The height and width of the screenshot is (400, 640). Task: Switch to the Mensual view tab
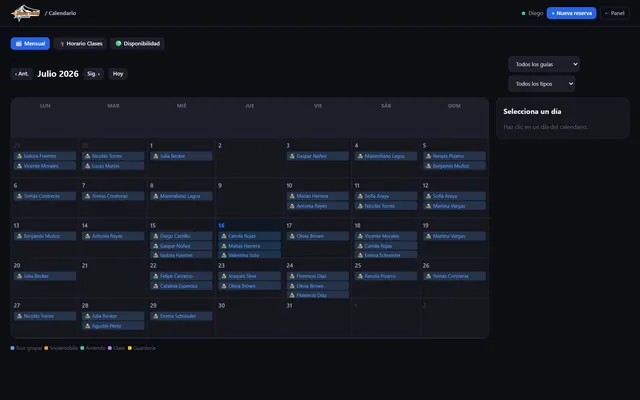[x=30, y=44]
